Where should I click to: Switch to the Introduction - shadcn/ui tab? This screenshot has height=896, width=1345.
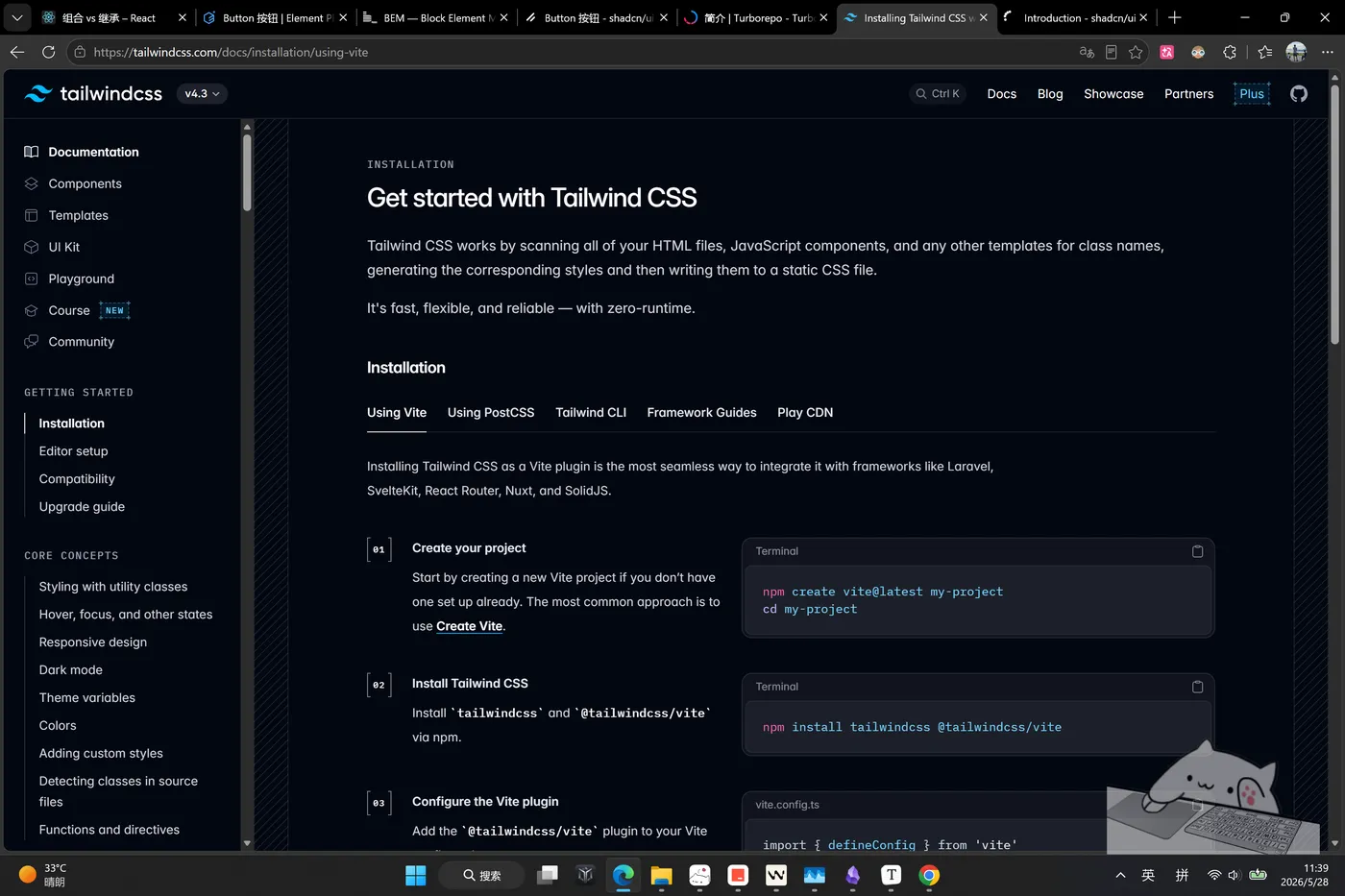(1075, 17)
